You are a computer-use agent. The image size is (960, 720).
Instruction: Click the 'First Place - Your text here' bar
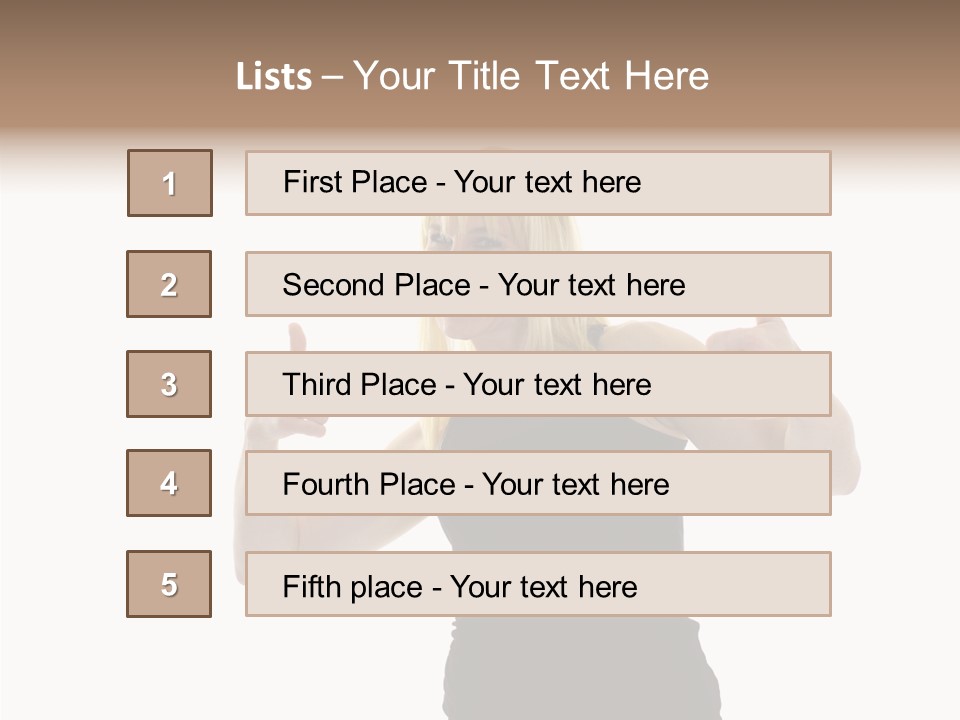point(538,183)
